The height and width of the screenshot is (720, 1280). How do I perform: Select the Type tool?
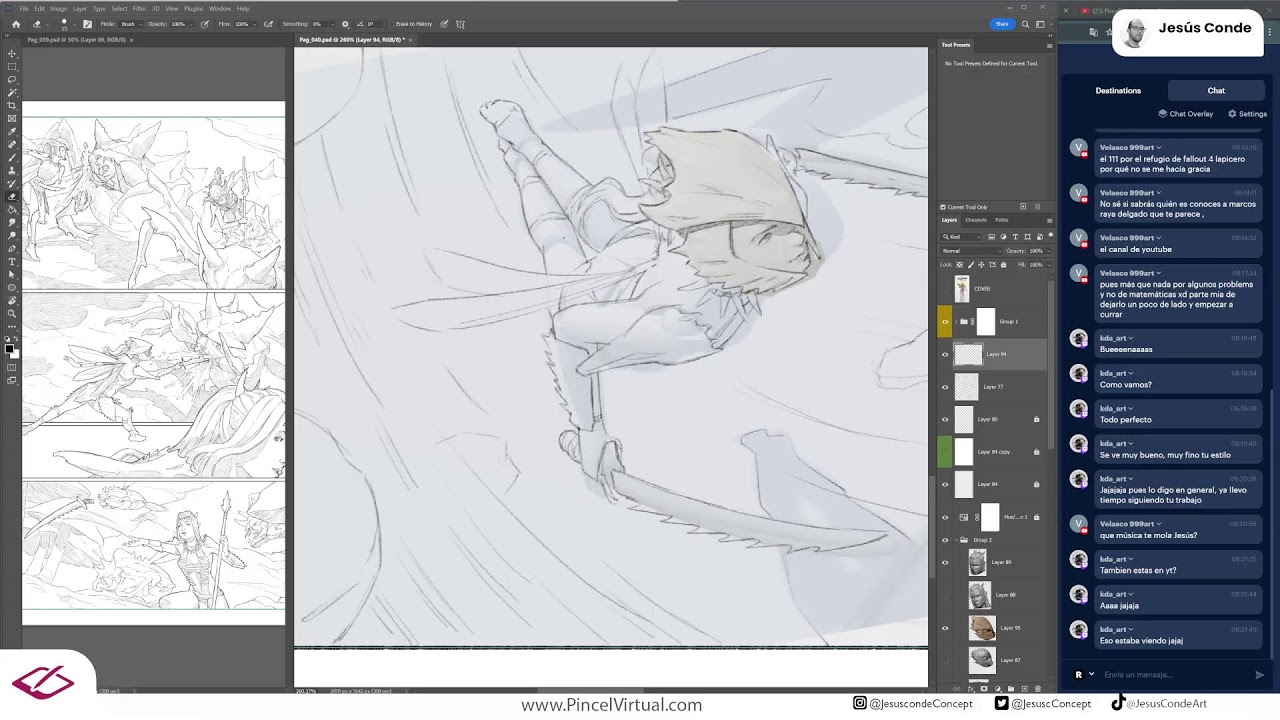[x=12, y=262]
